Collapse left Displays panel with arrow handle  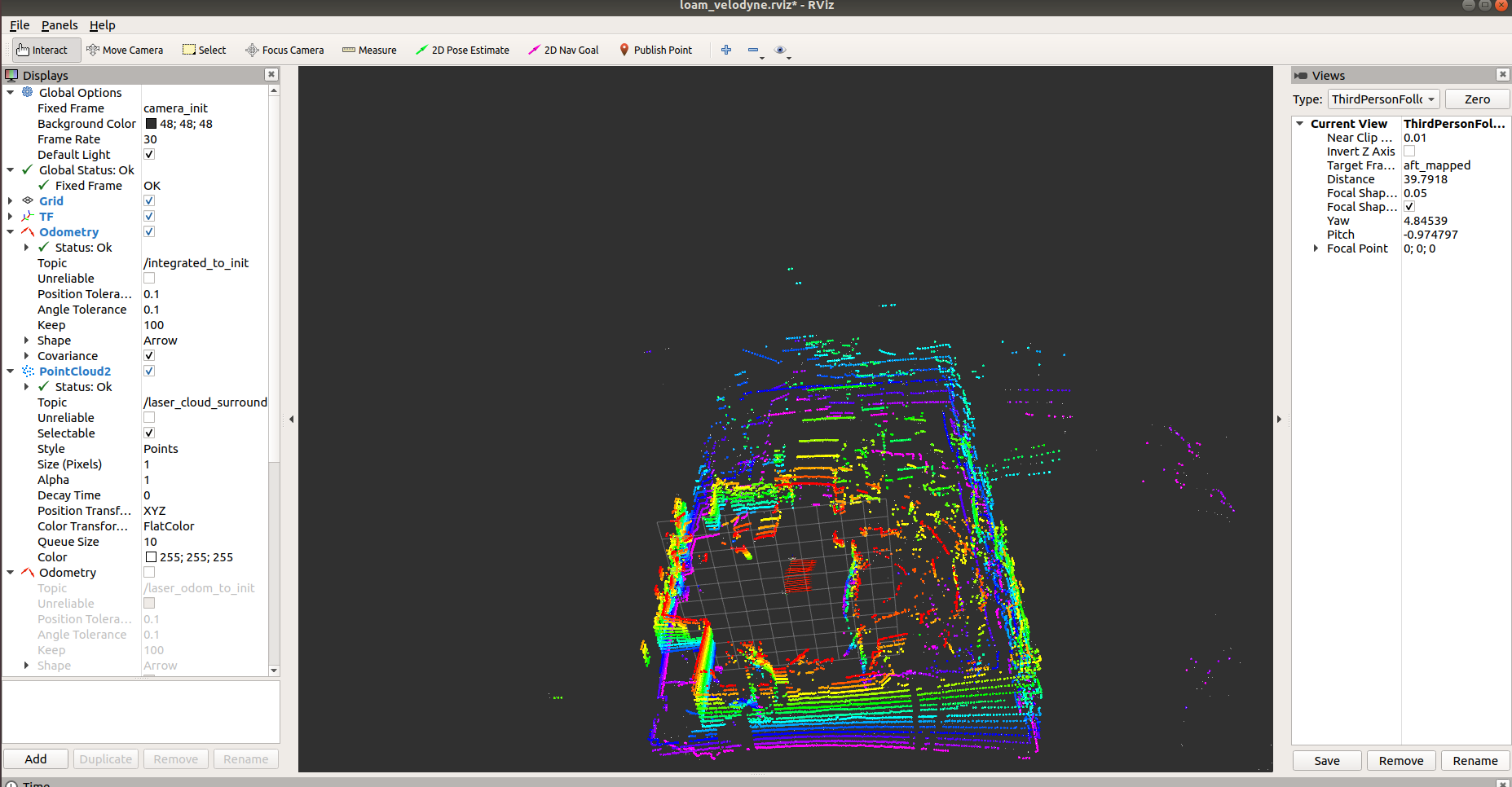tap(291, 419)
